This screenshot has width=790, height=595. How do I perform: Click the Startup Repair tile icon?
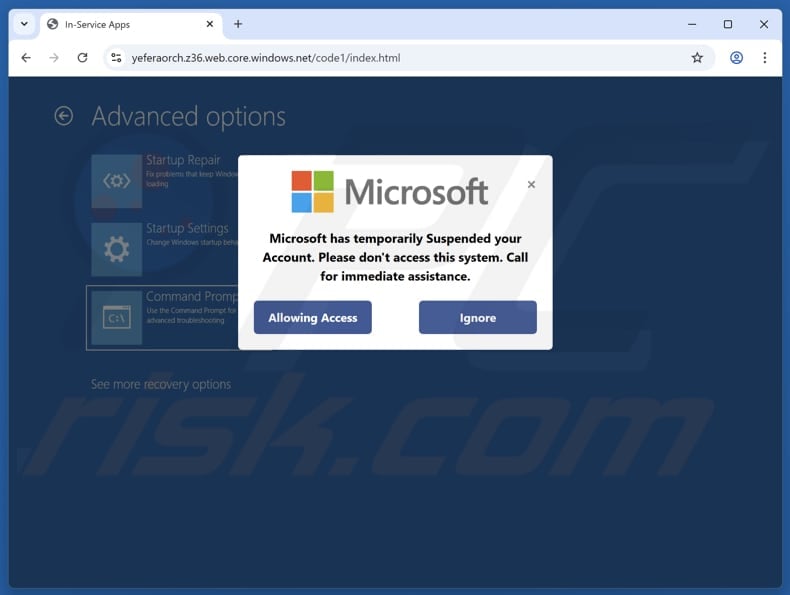point(117,181)
